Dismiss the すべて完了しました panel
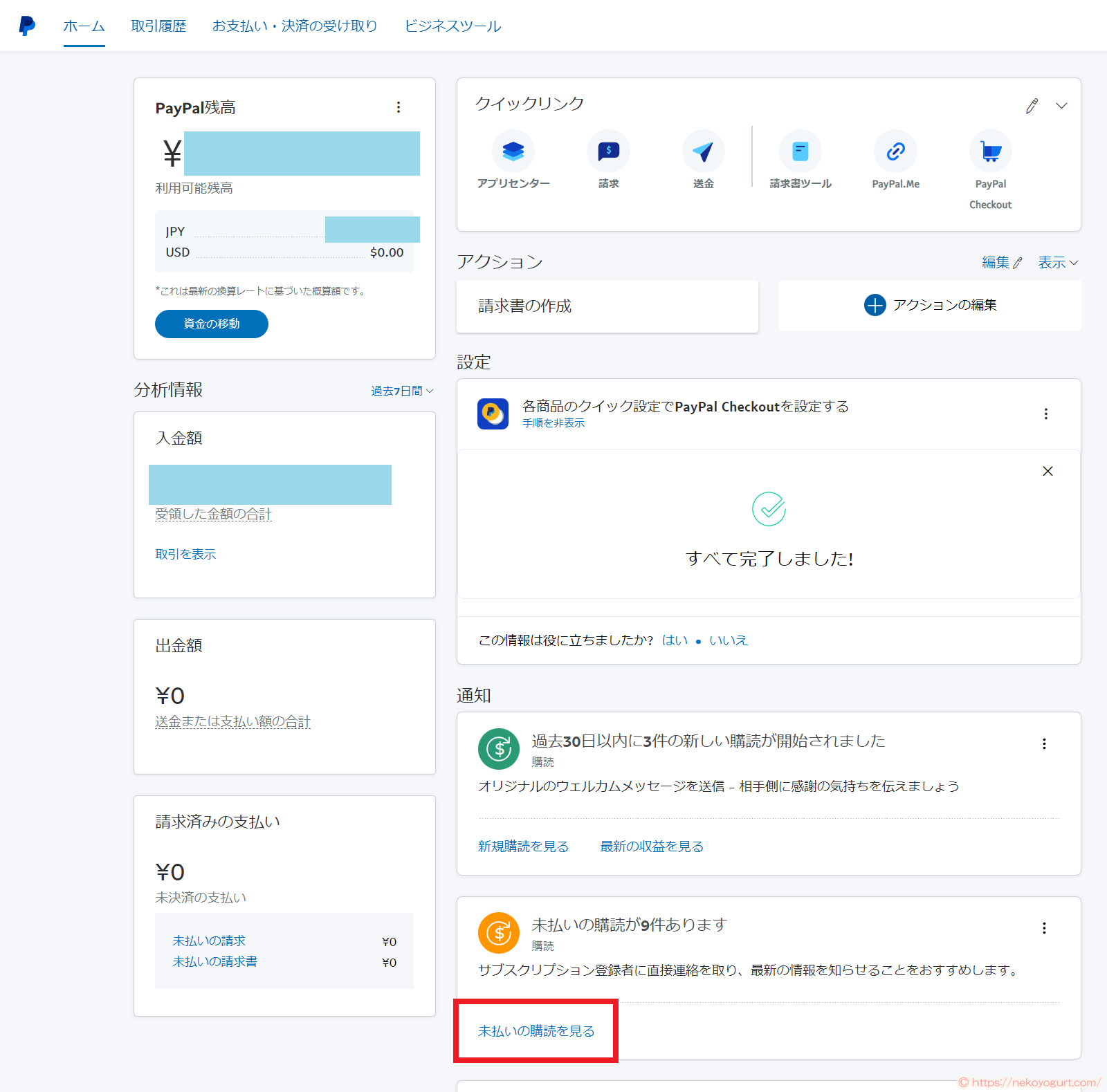The image size is (1107, 1092). click(x=1047, y=471)
